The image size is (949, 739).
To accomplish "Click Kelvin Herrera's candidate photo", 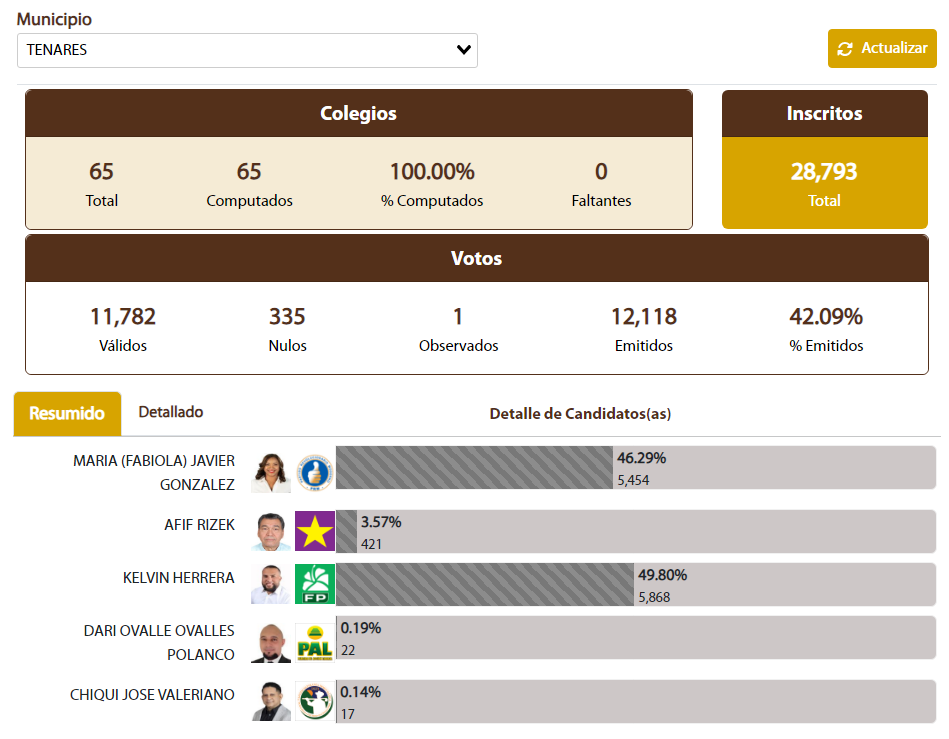I will 271,584.
